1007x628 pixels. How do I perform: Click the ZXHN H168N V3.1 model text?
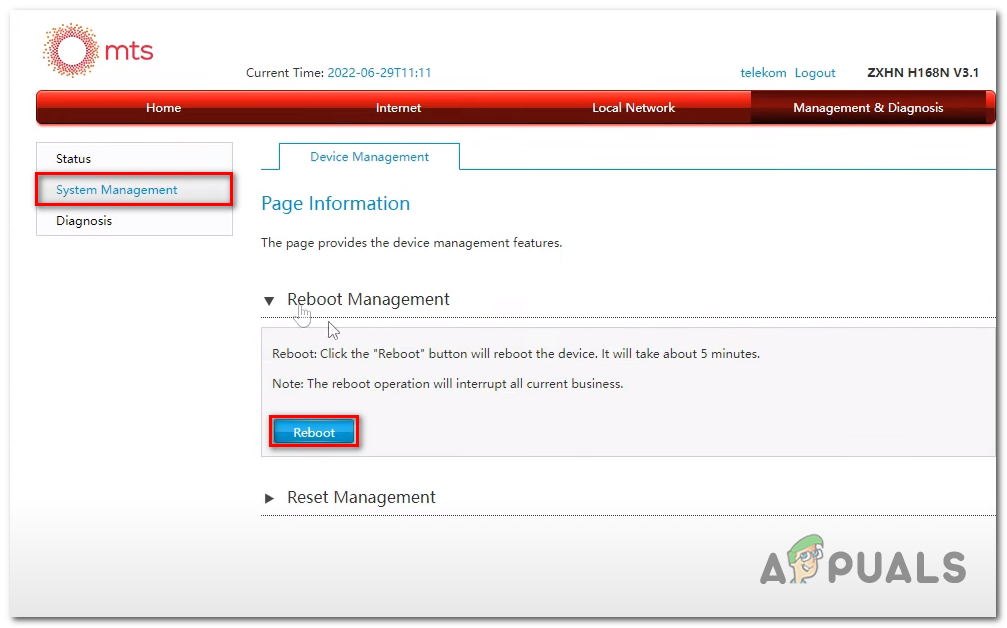(x=923, y=73)
